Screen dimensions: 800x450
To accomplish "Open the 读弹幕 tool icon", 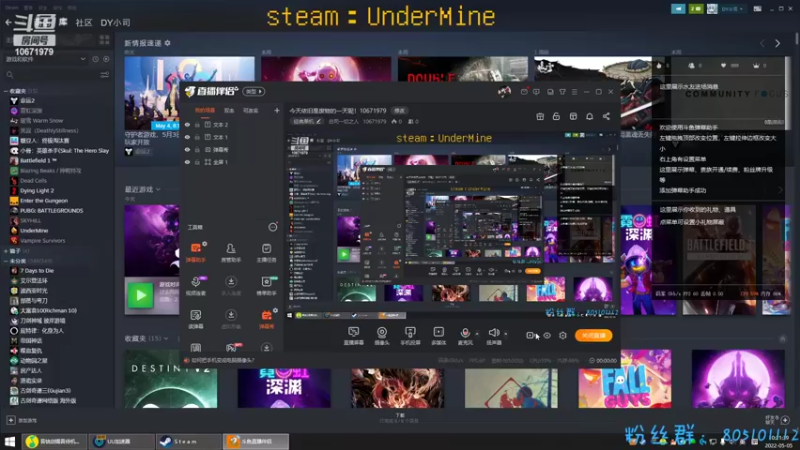I will [196, 319].
